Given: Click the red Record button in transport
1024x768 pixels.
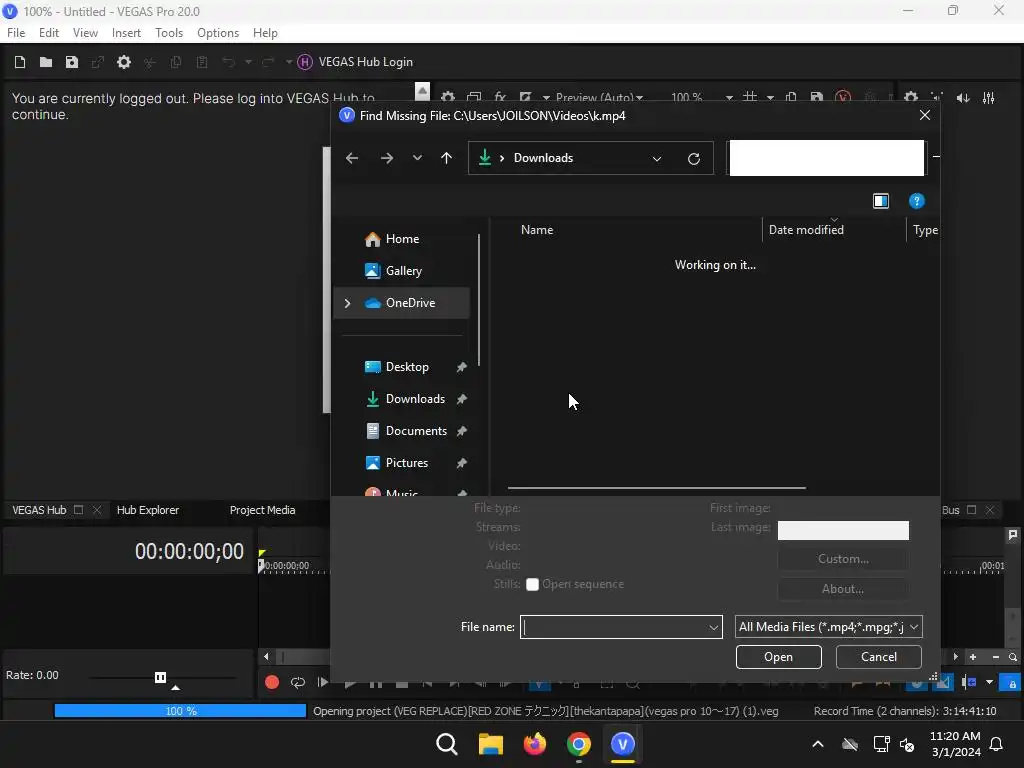Looking at the screenshot, I should click(x=272, y=682).
